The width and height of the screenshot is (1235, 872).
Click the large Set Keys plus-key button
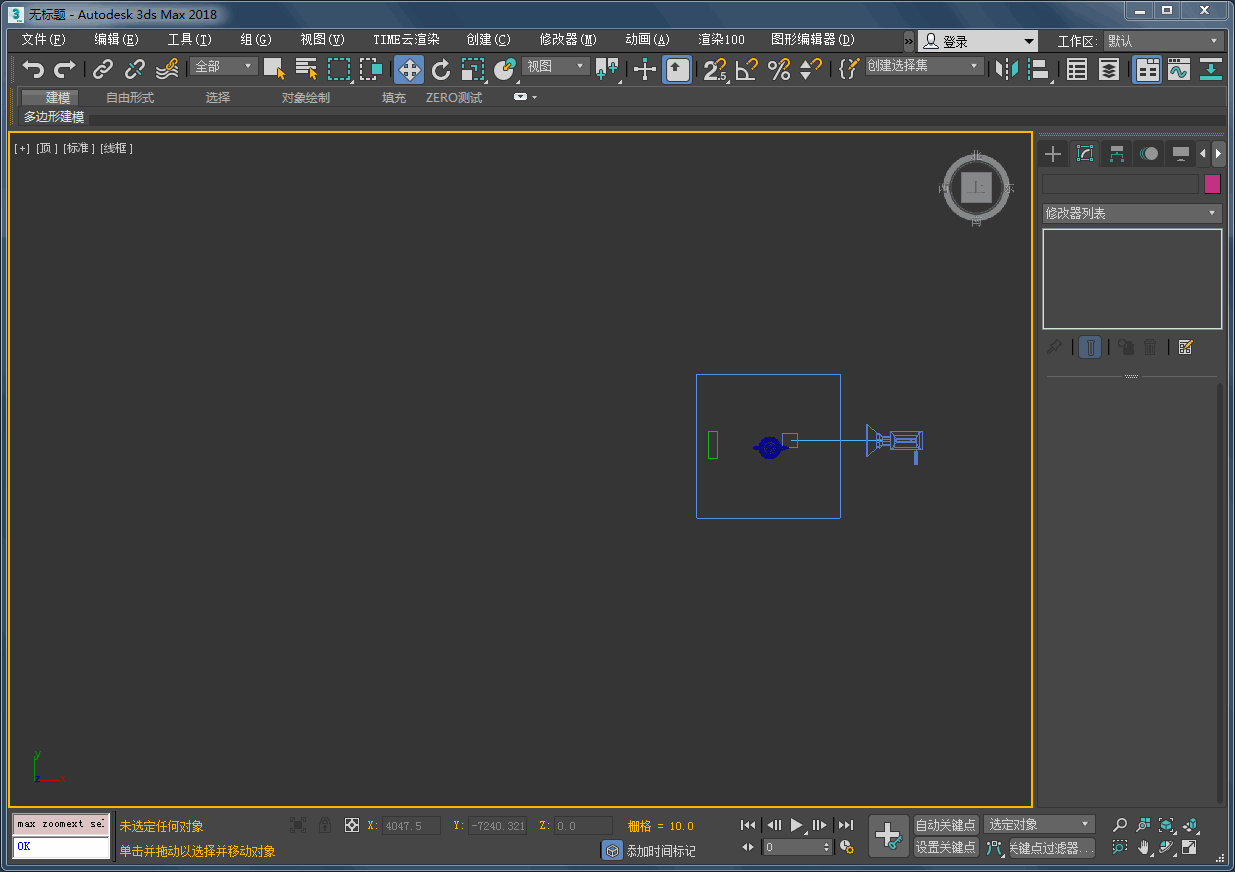[889, 835]
